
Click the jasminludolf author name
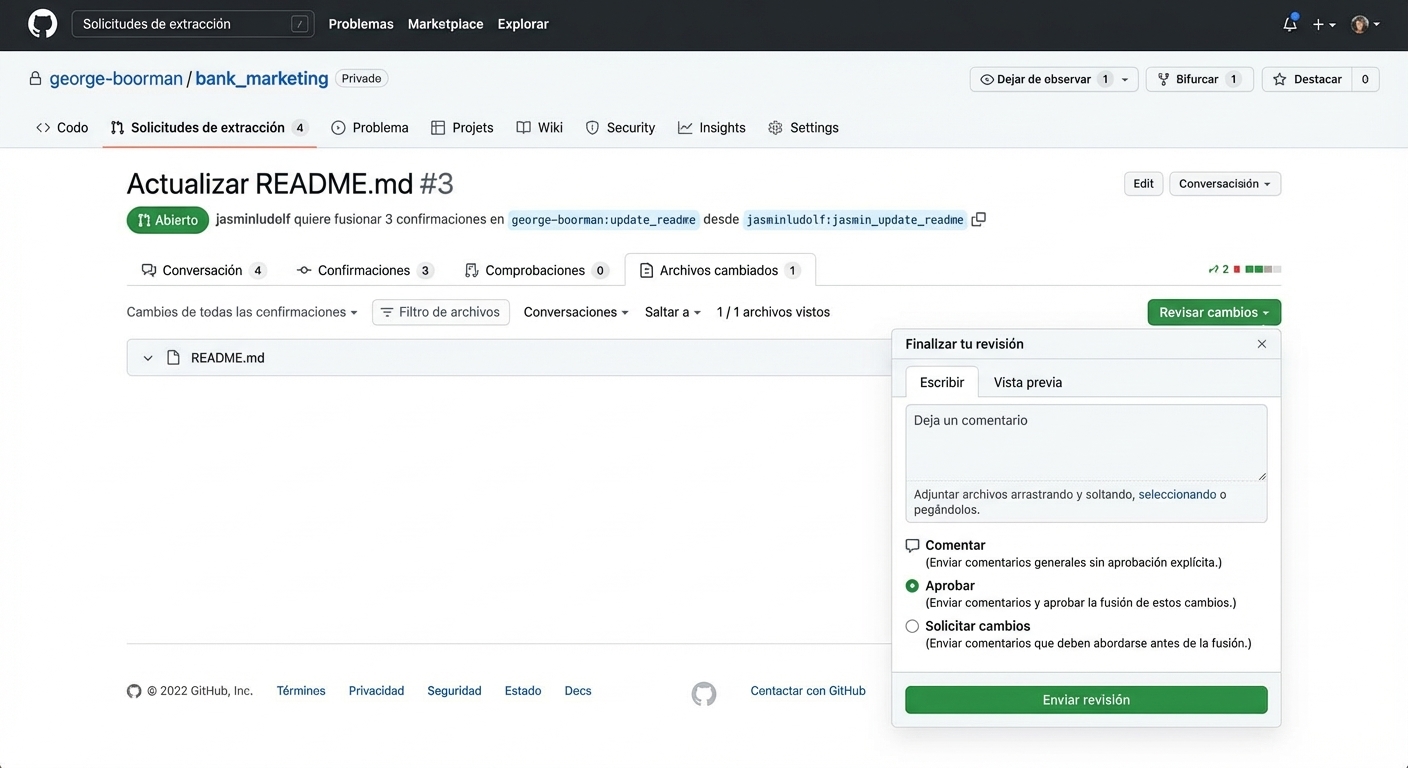point(253,219)
